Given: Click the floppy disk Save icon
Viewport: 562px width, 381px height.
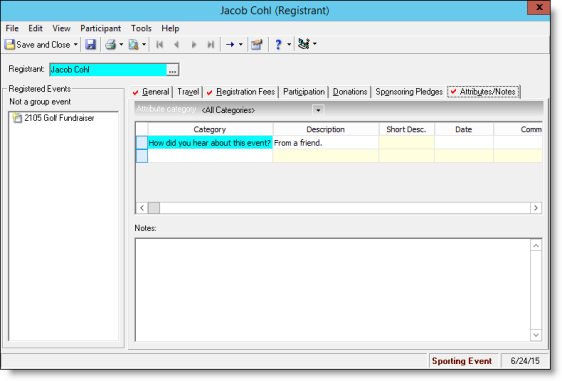Looking at the screenshot, I should tap(90, 44).
